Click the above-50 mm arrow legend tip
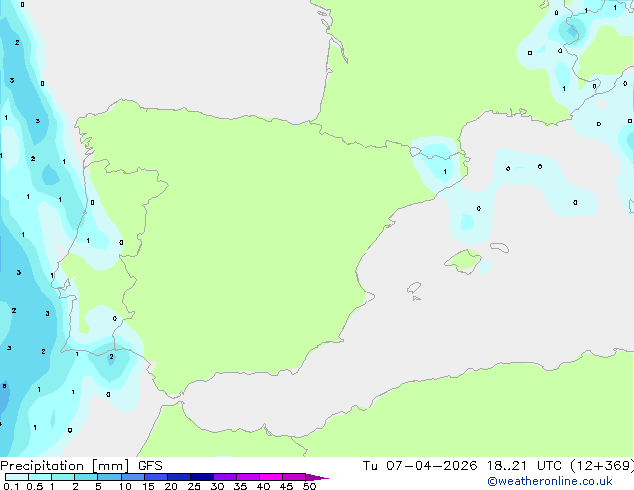Viewport: 634px width, 490px height. pos(317,477)
